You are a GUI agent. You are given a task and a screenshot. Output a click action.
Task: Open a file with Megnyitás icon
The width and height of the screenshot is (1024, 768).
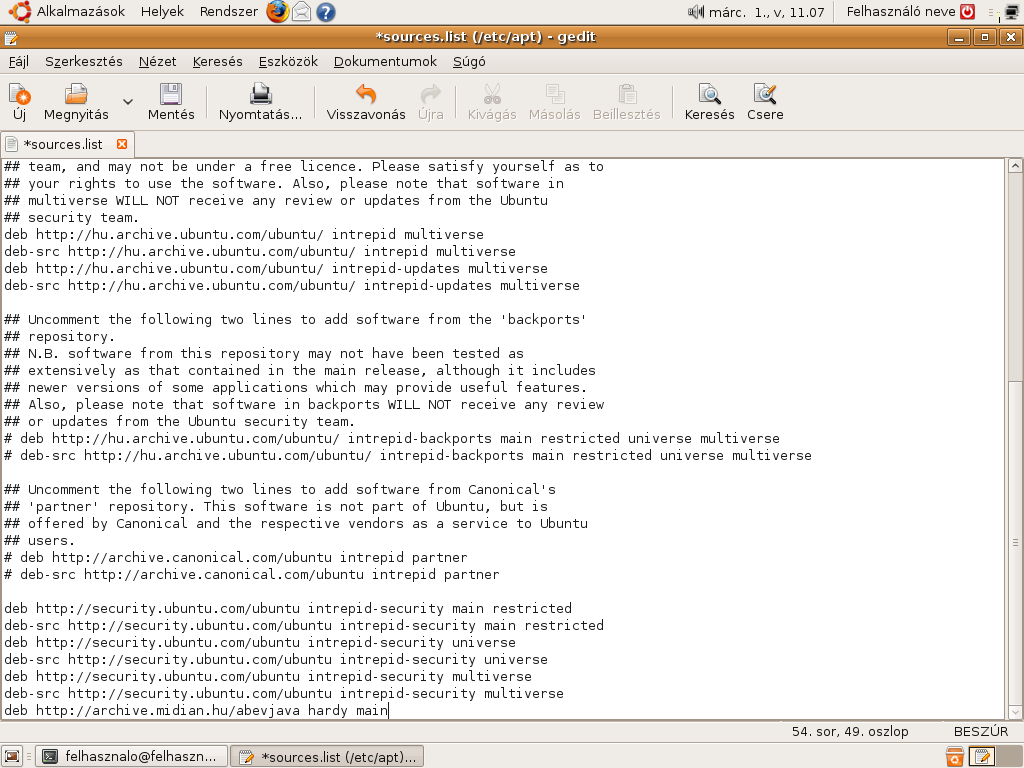pyautogui.click(x=76, y=102)
